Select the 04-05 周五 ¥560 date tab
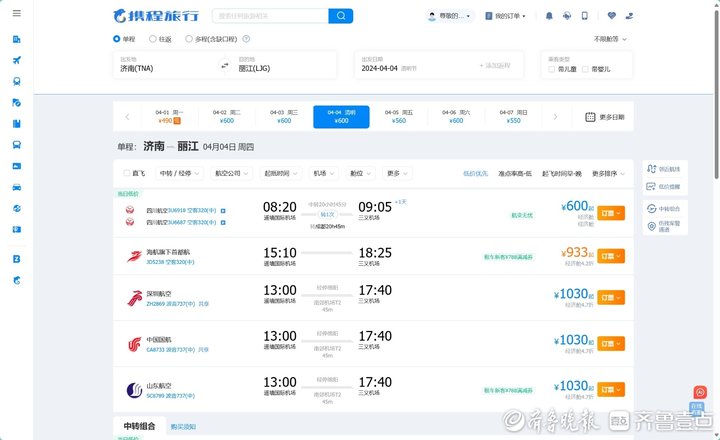 pyautogui.click(x=399, y=117)
